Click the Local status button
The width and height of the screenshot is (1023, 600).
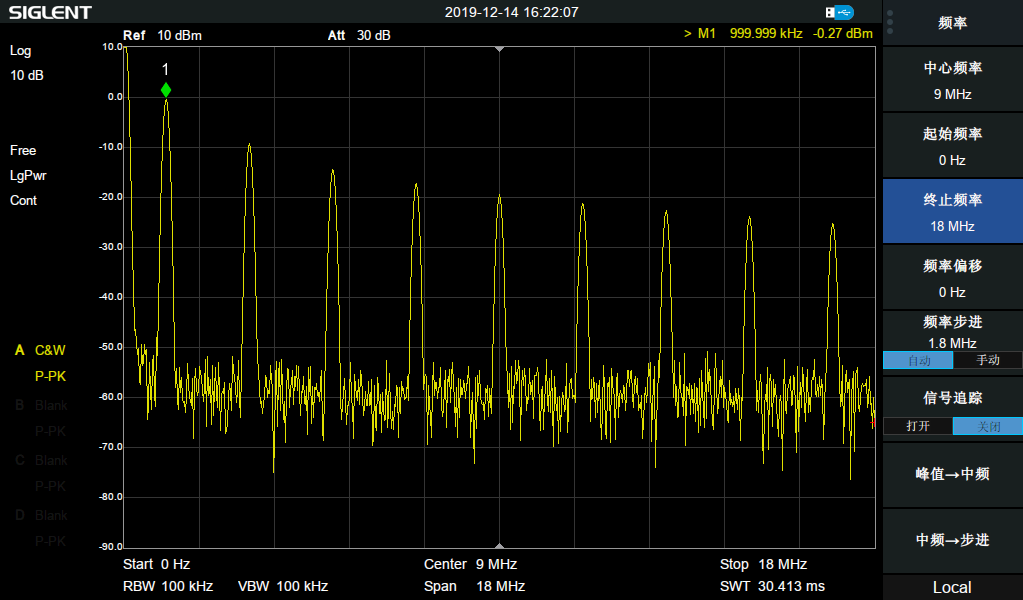click(x=952, y=587)
